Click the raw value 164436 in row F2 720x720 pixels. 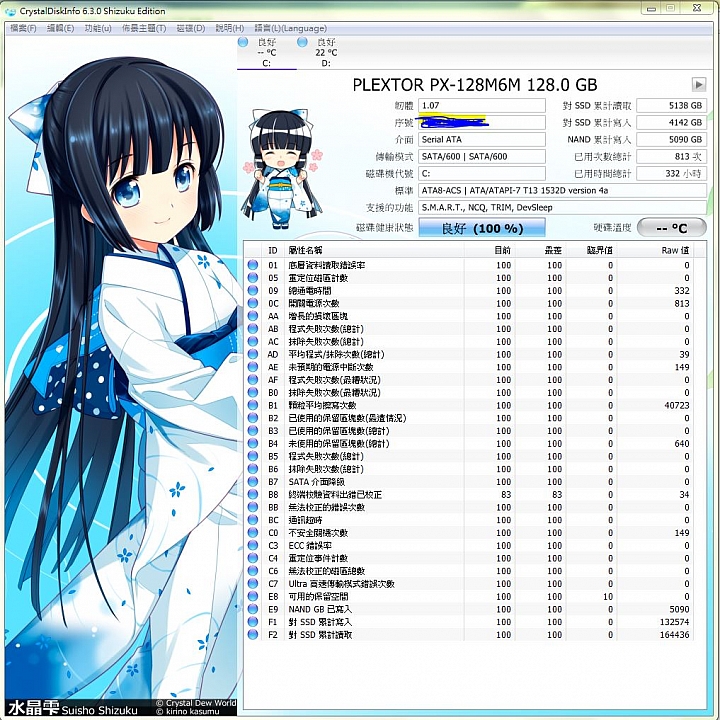point(674,635)
